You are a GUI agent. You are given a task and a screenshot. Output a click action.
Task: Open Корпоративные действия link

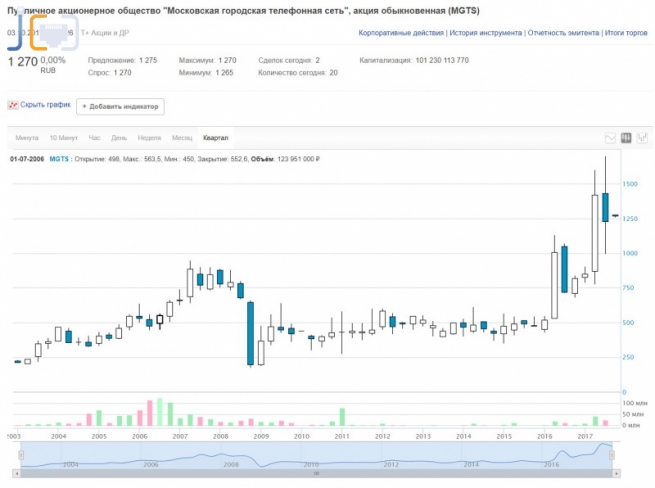[401, 33]
